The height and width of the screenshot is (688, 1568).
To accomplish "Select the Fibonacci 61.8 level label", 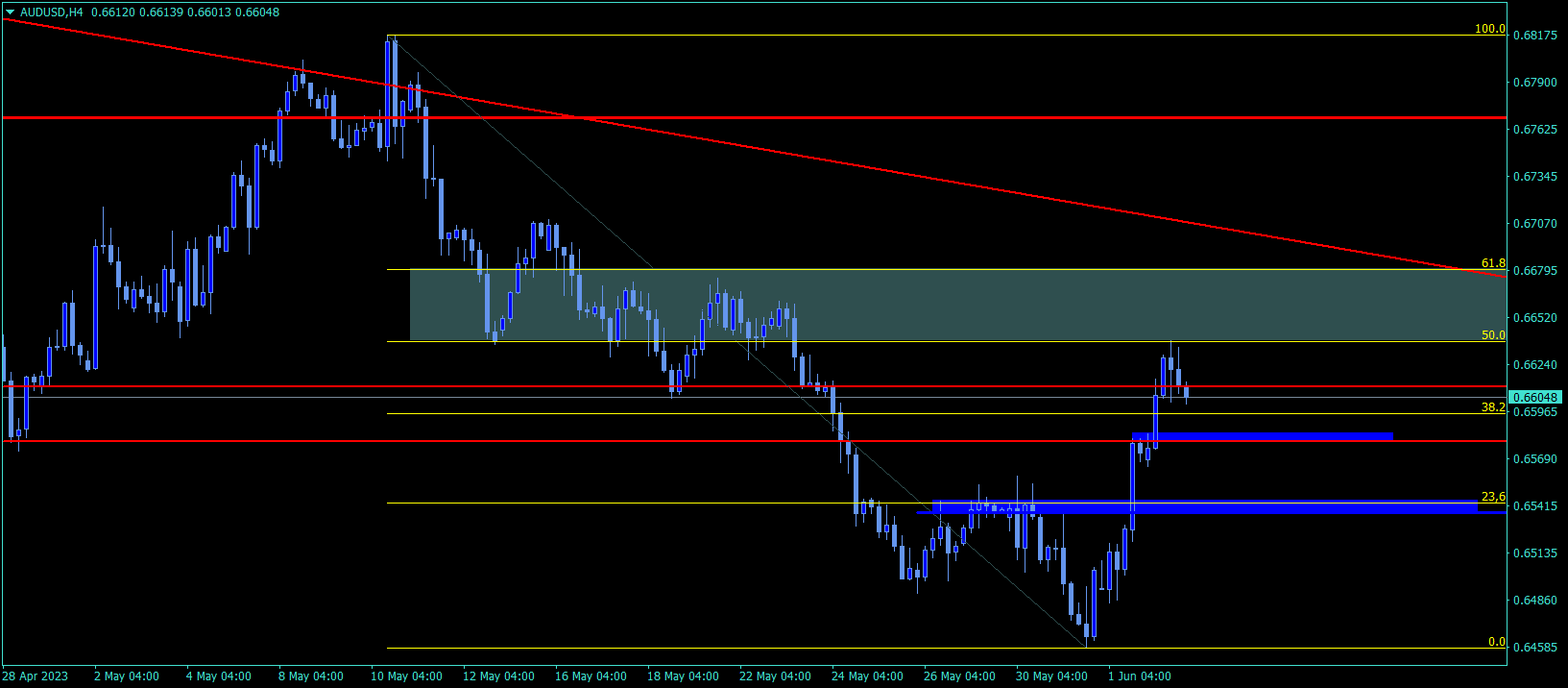I will pyautogui.click(x=1493, y=263).
